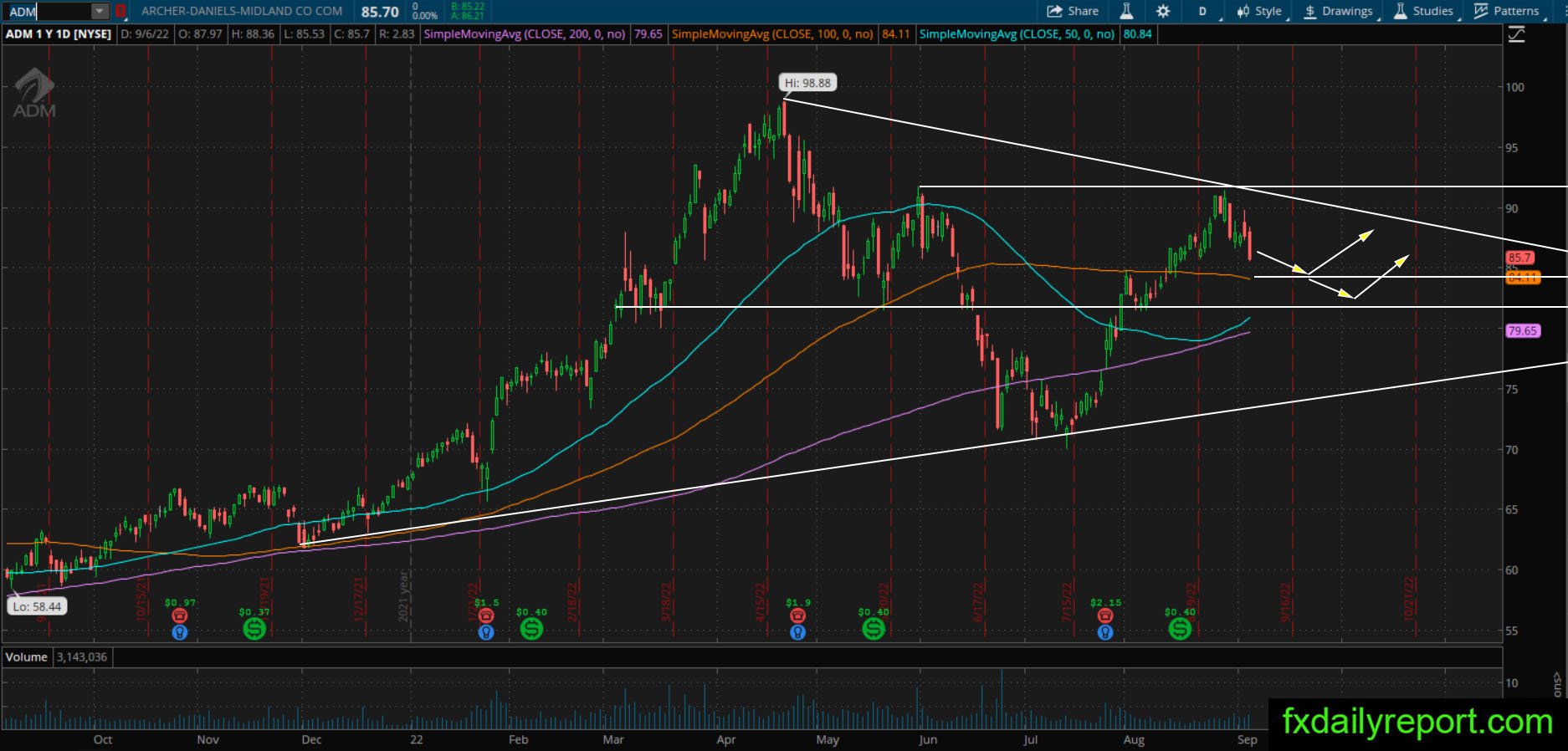Click the H: 88.36 high readout

(254, 34)
